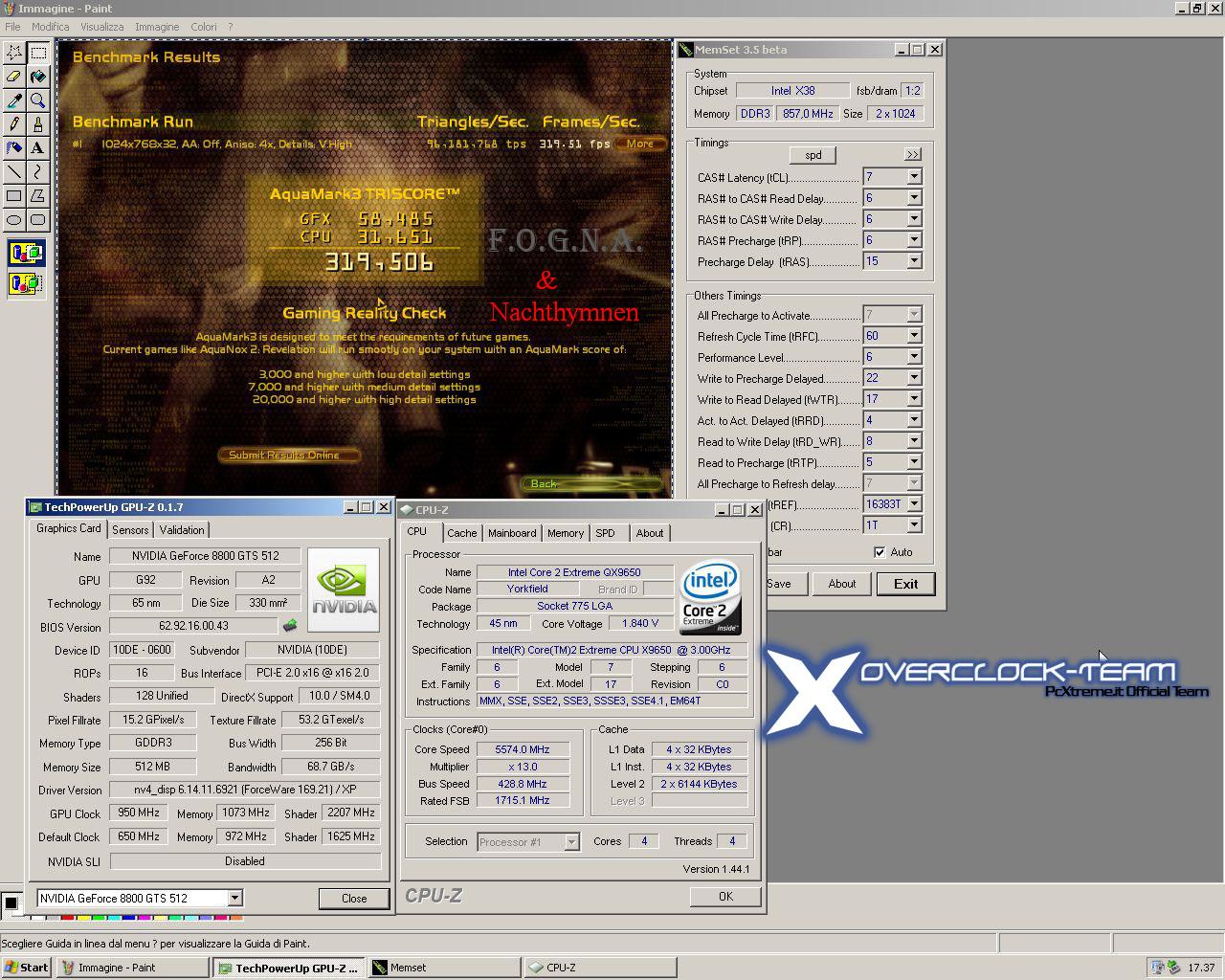Viewport: 1225px width, 980px height.
Task: Click the Windows Start button
Action: pos(27,968)
